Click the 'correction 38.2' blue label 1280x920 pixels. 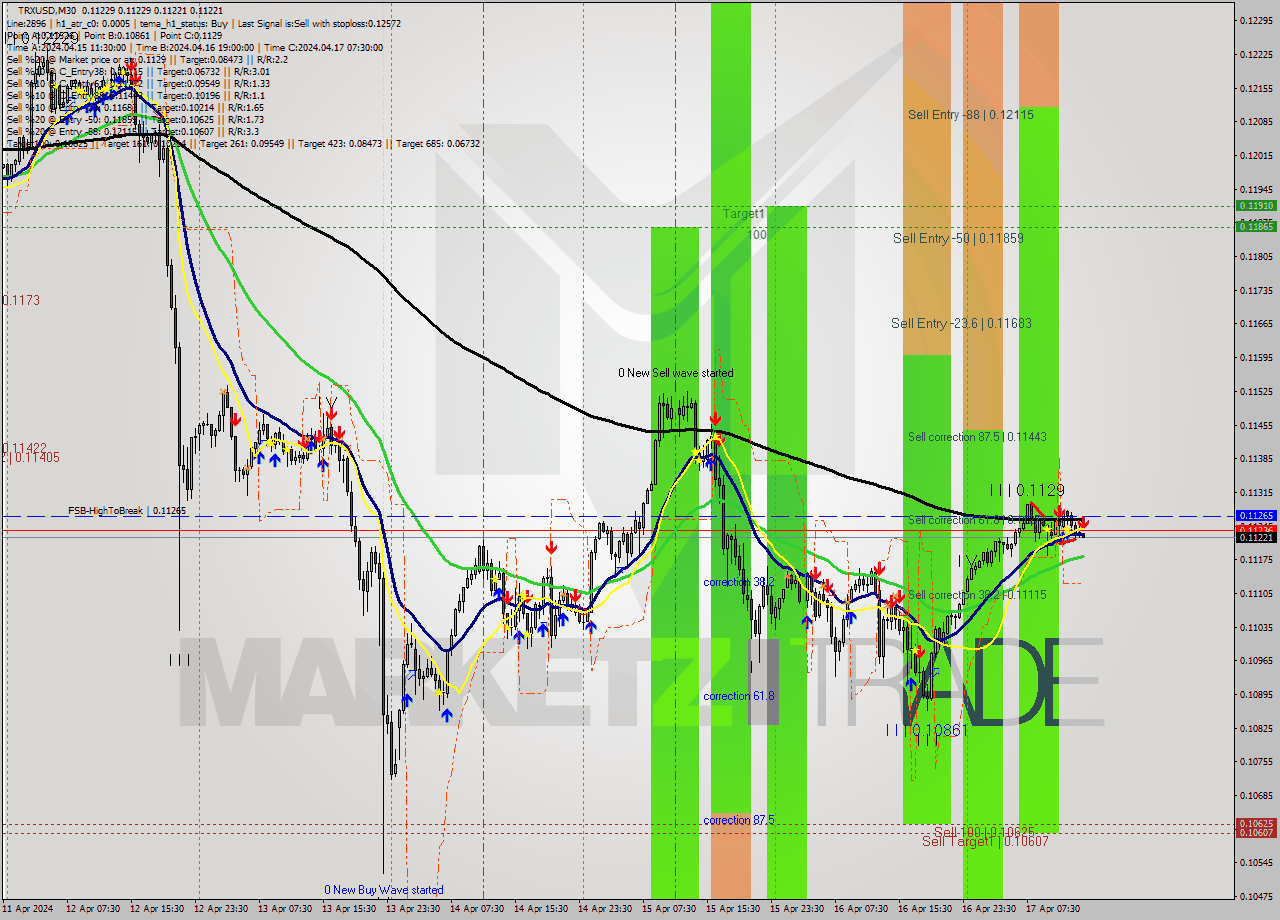(738, 582)
